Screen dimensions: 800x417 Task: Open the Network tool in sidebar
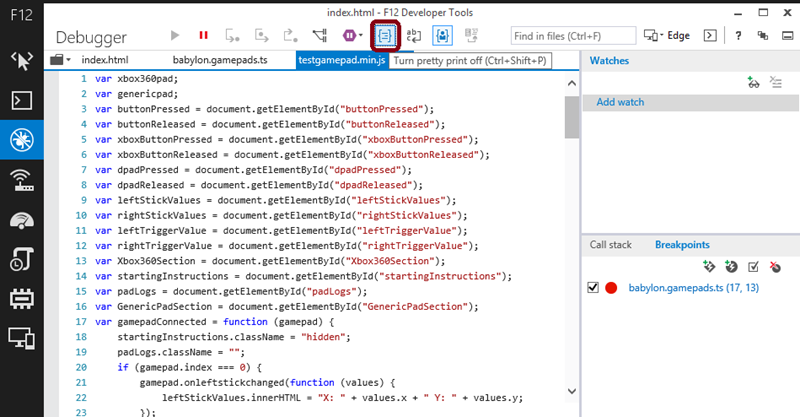click(22, 180)
